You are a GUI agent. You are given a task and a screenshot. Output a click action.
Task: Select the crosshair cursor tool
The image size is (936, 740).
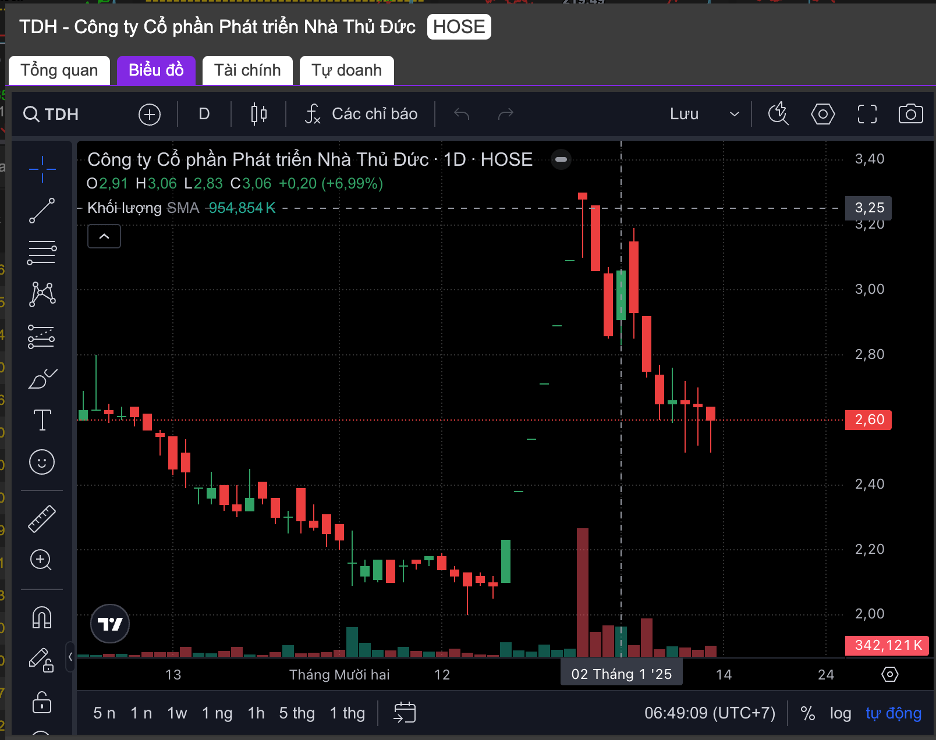(42, 169)
